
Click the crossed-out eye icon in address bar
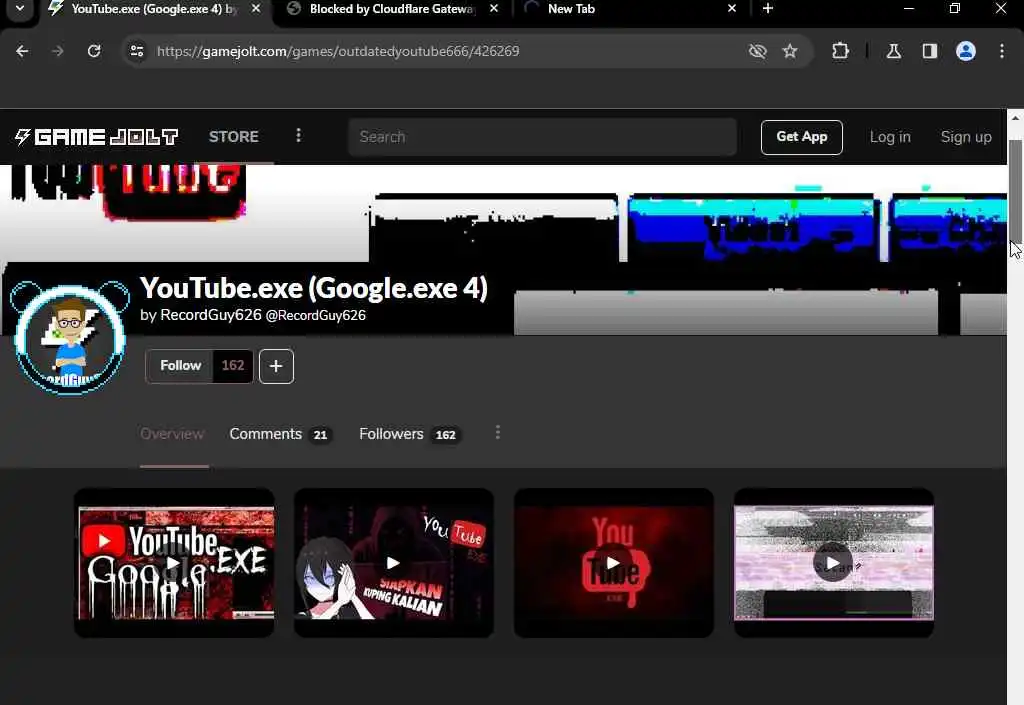tap(757, 51)
